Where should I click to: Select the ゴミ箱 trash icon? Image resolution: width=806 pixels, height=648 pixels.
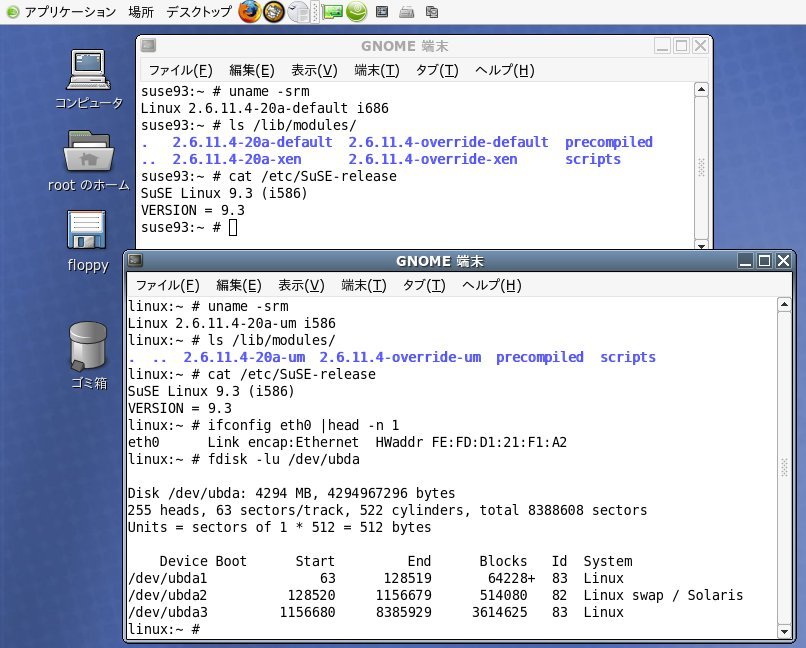coord(88,356)
